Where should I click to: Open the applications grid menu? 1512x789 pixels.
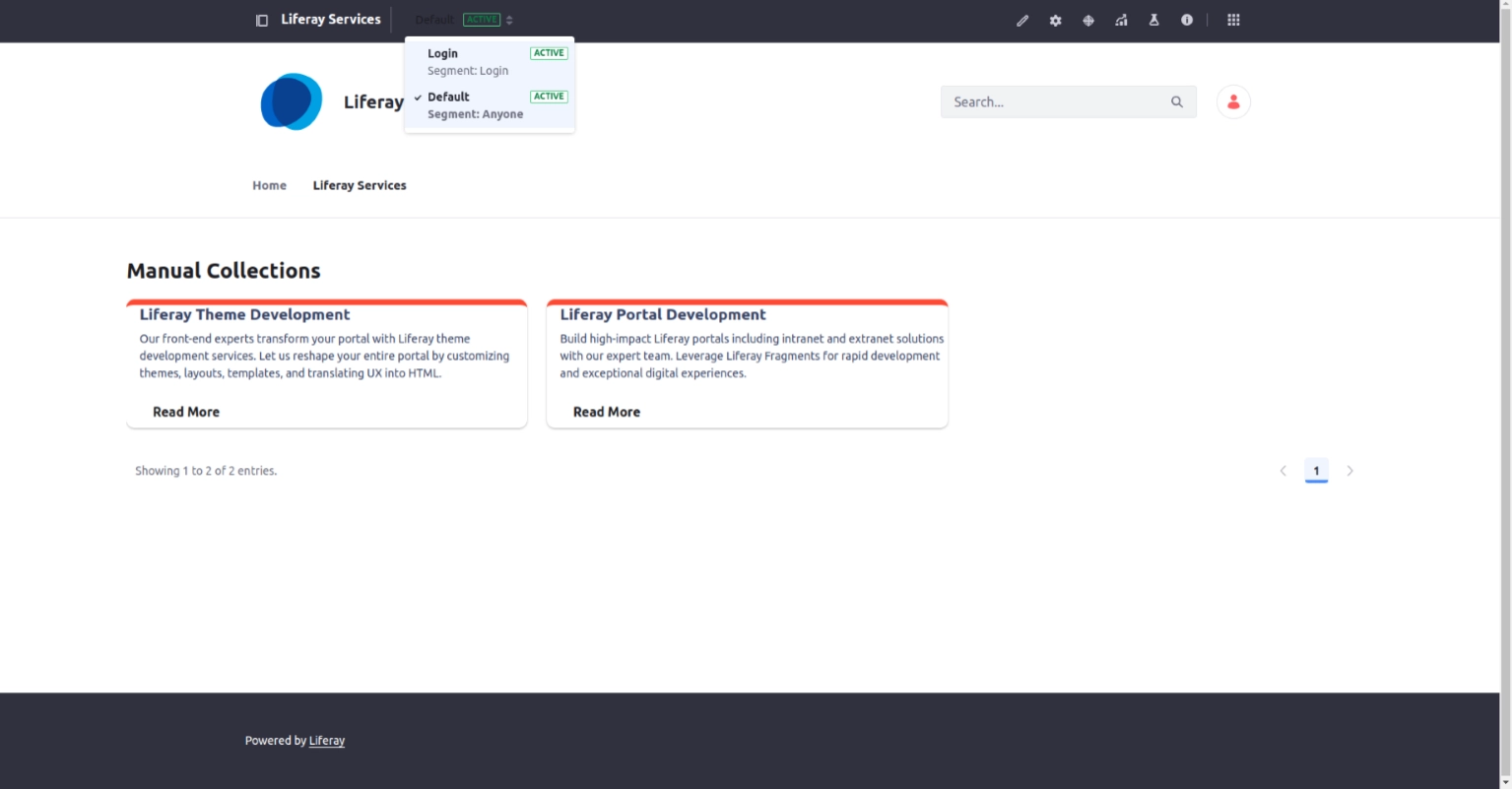tap(1233, 20)
